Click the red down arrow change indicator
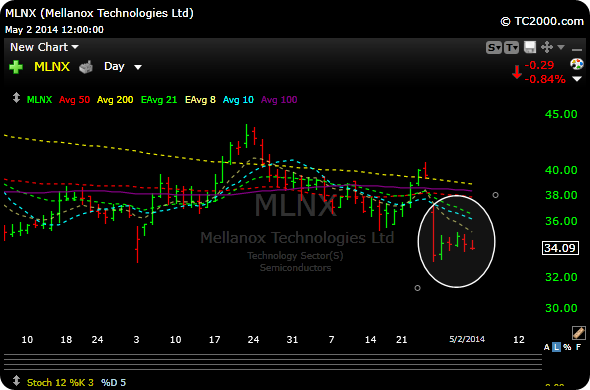The width and height of the screenshot is (590, 390). [x=517, y=72]
